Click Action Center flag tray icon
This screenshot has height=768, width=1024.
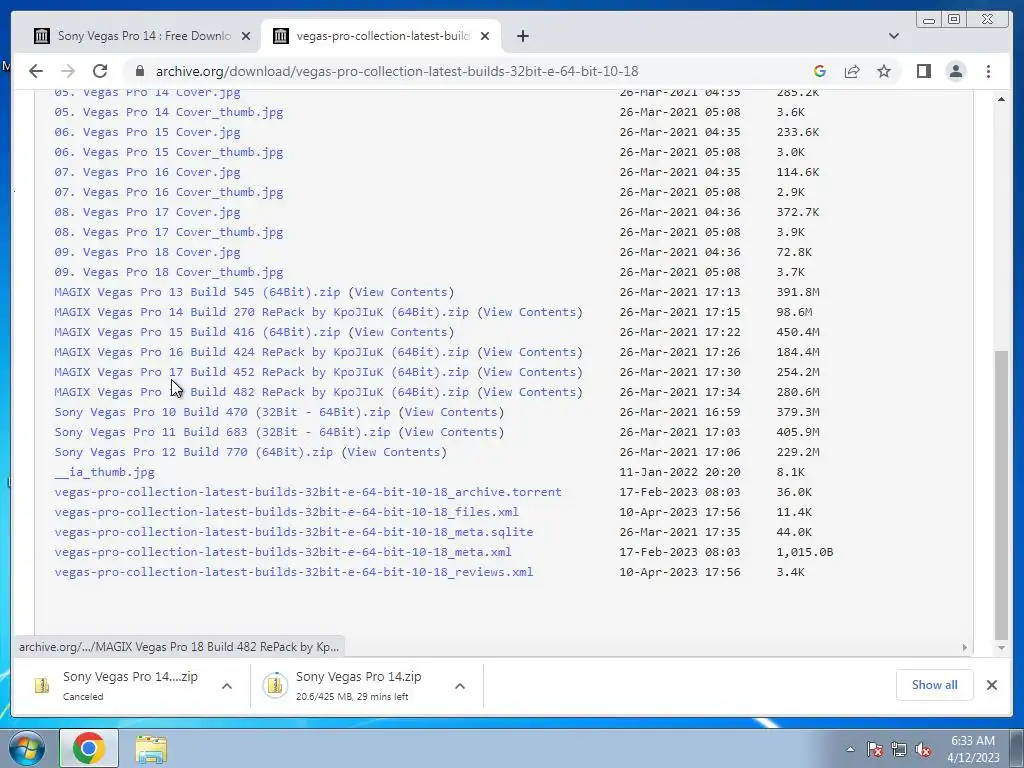tap(875, 749)
